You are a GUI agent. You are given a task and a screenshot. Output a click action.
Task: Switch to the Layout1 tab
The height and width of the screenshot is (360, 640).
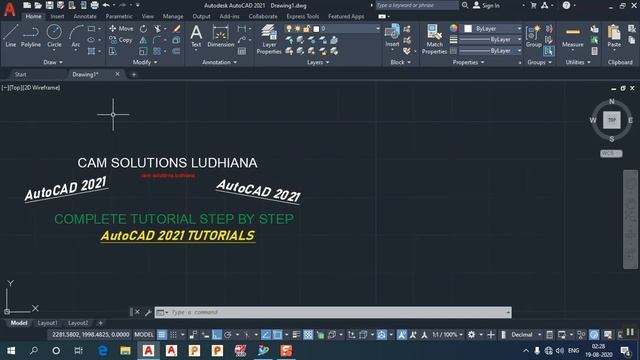[x=47, y=323]
